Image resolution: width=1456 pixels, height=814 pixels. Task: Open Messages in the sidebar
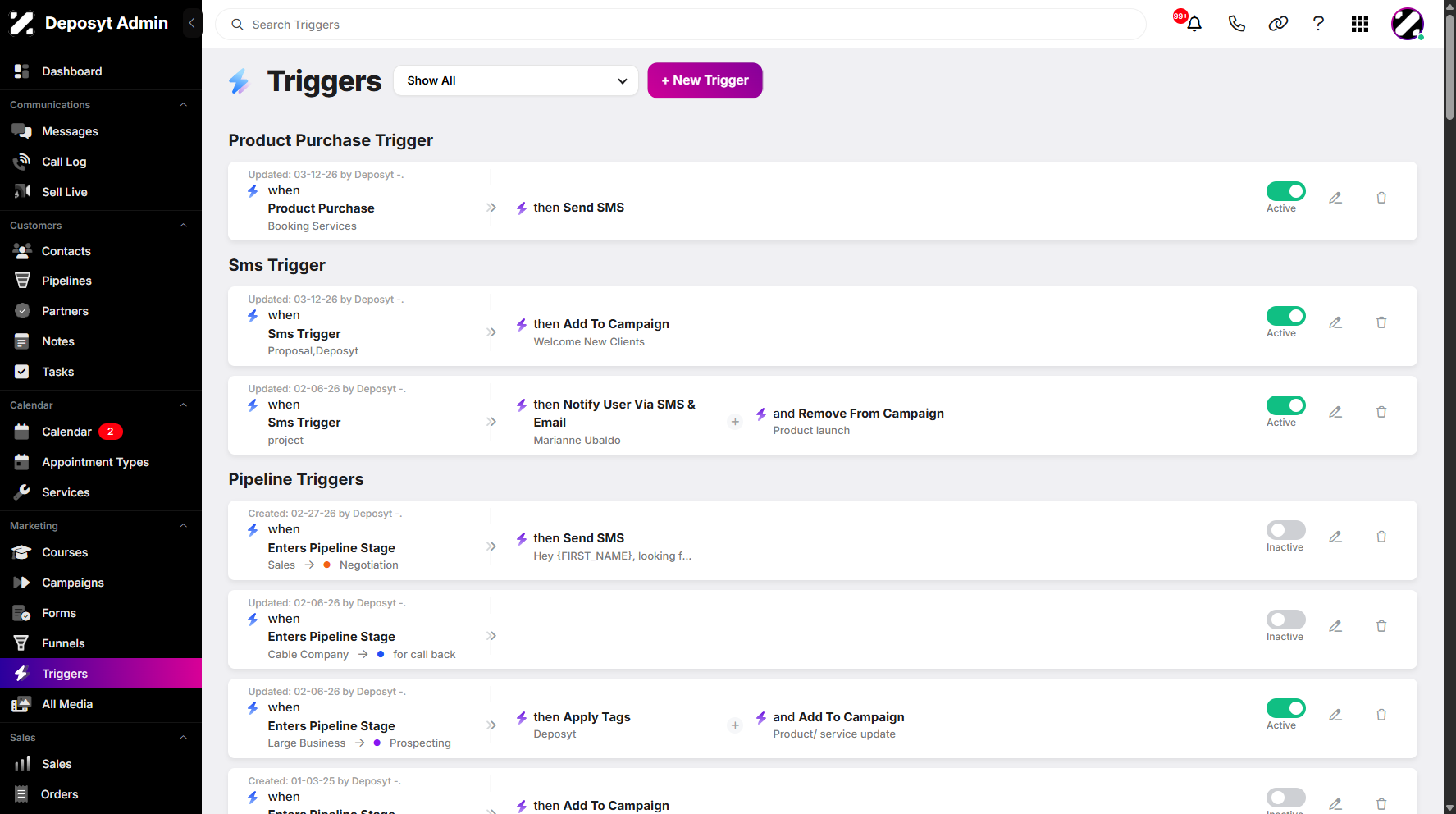(101, 131)
